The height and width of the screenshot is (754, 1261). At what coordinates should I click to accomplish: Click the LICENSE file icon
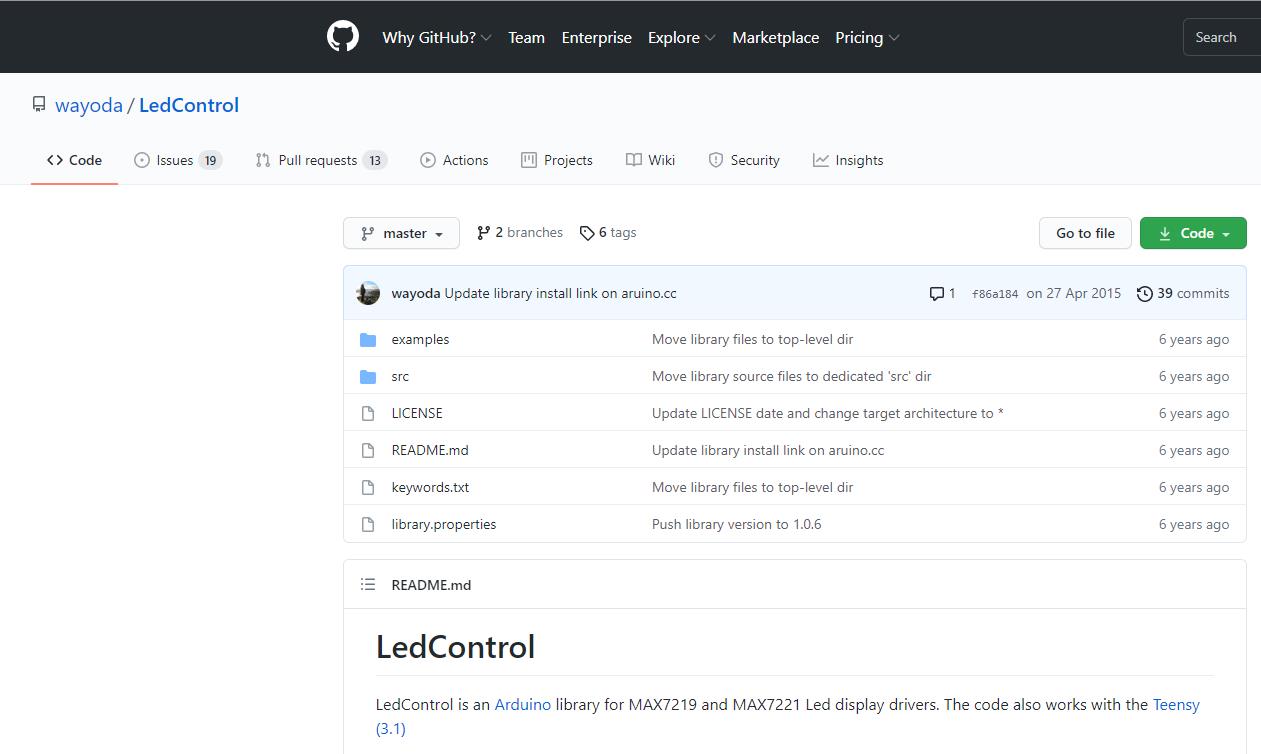pyautogui.click(x=368, y=413)
